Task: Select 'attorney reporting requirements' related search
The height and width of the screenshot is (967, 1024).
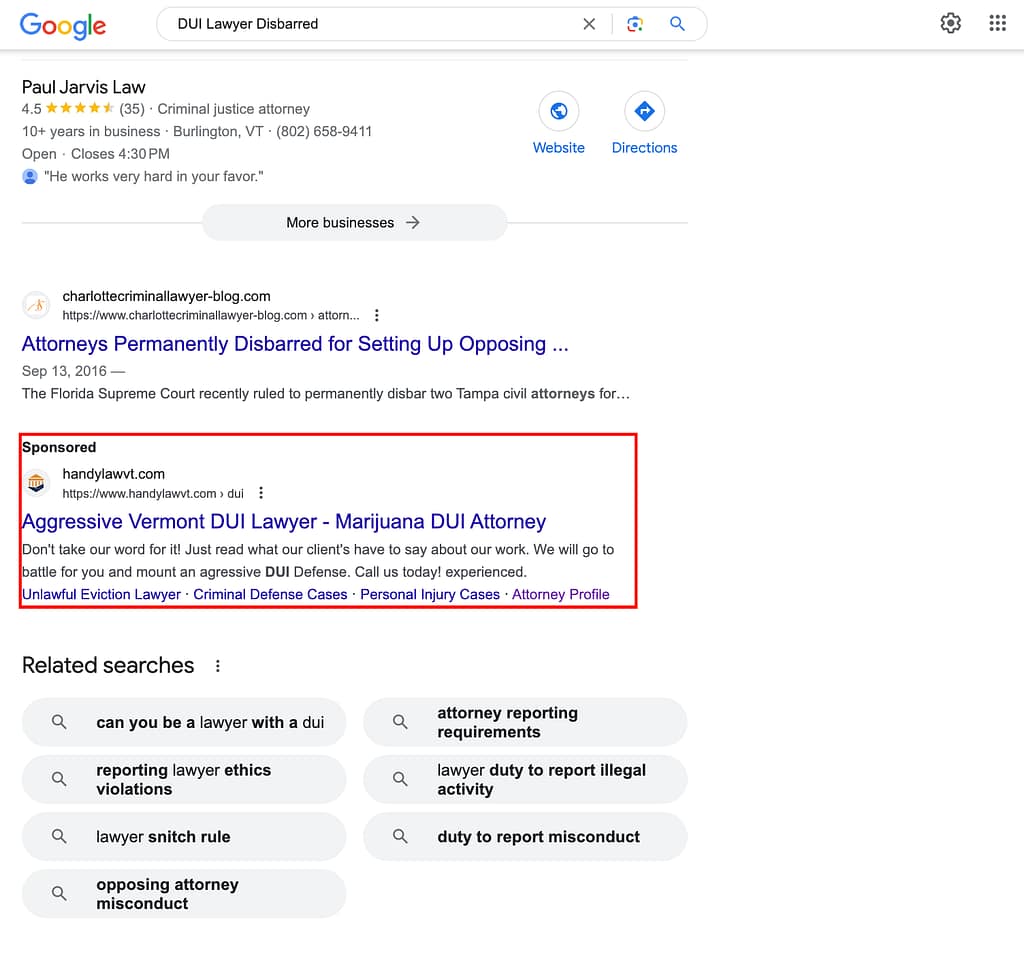Action: click(525, 722)
